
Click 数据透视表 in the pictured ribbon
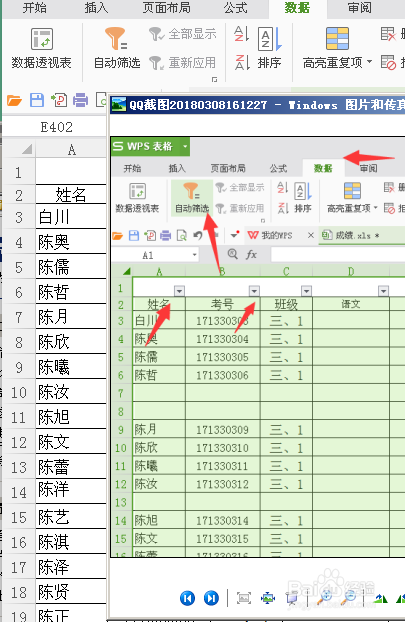137,198
